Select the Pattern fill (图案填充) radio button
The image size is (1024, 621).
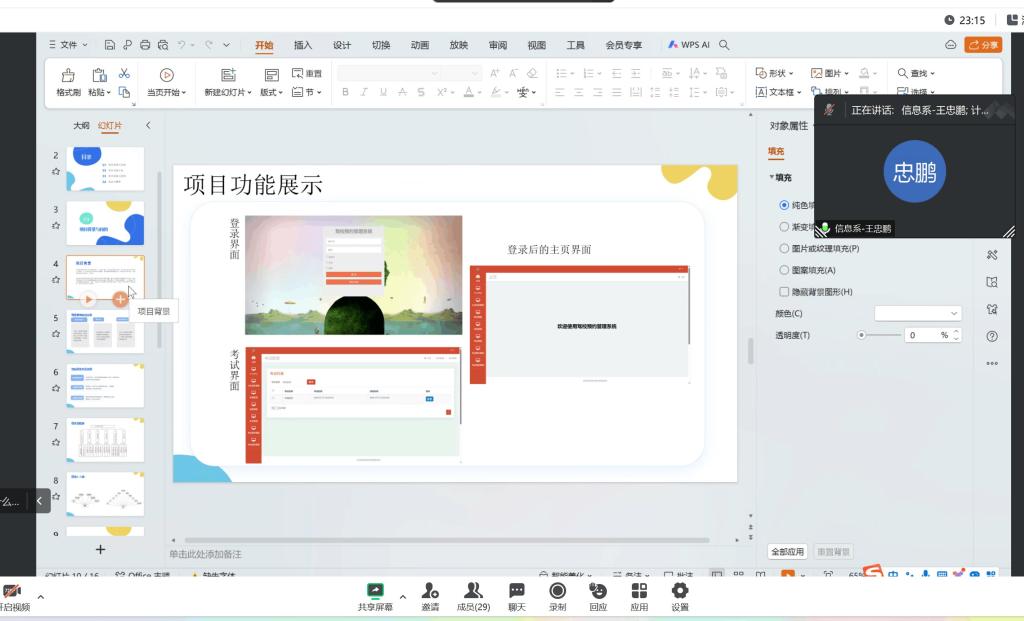784,270
